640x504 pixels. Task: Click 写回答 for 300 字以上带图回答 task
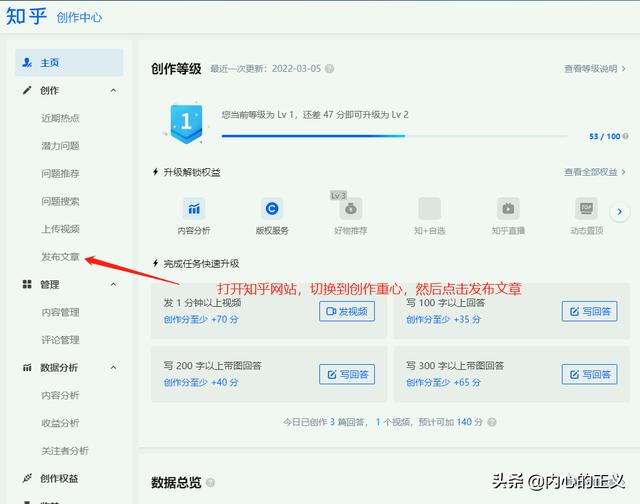coord(589,374)
